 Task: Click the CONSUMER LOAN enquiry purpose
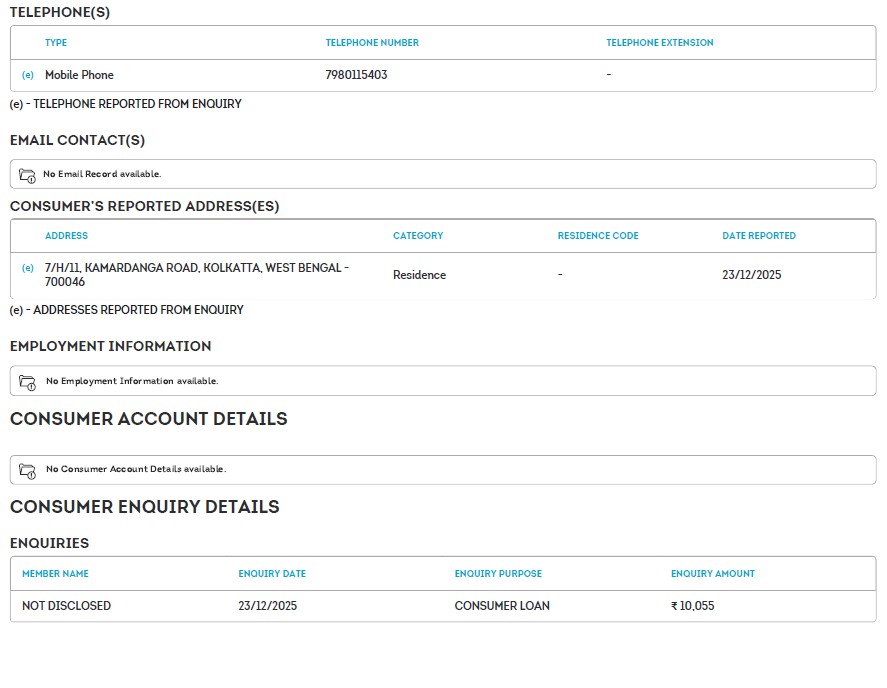click(x=501, y=606)
